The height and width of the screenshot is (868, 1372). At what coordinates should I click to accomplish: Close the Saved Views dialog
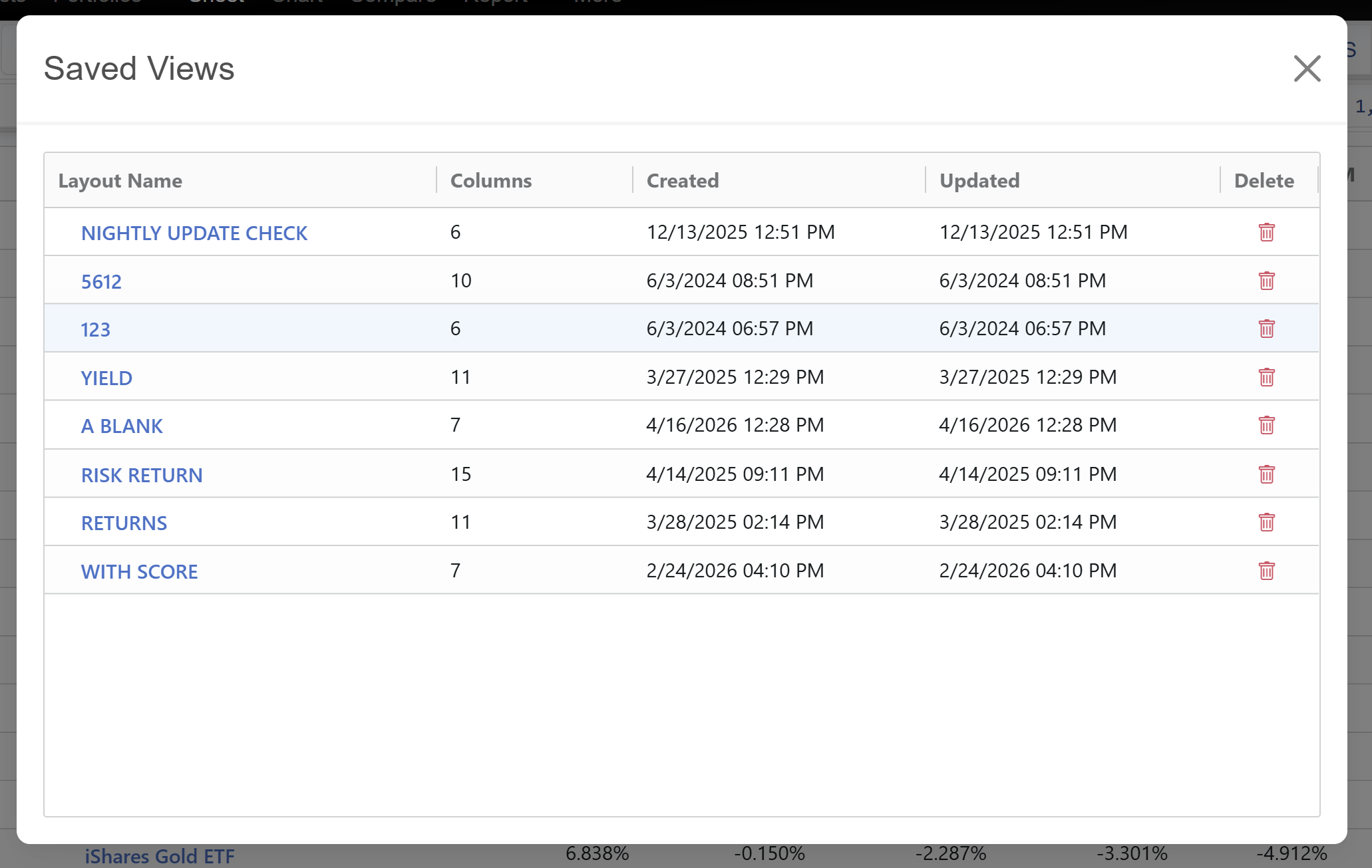[x=1307, y=69]
